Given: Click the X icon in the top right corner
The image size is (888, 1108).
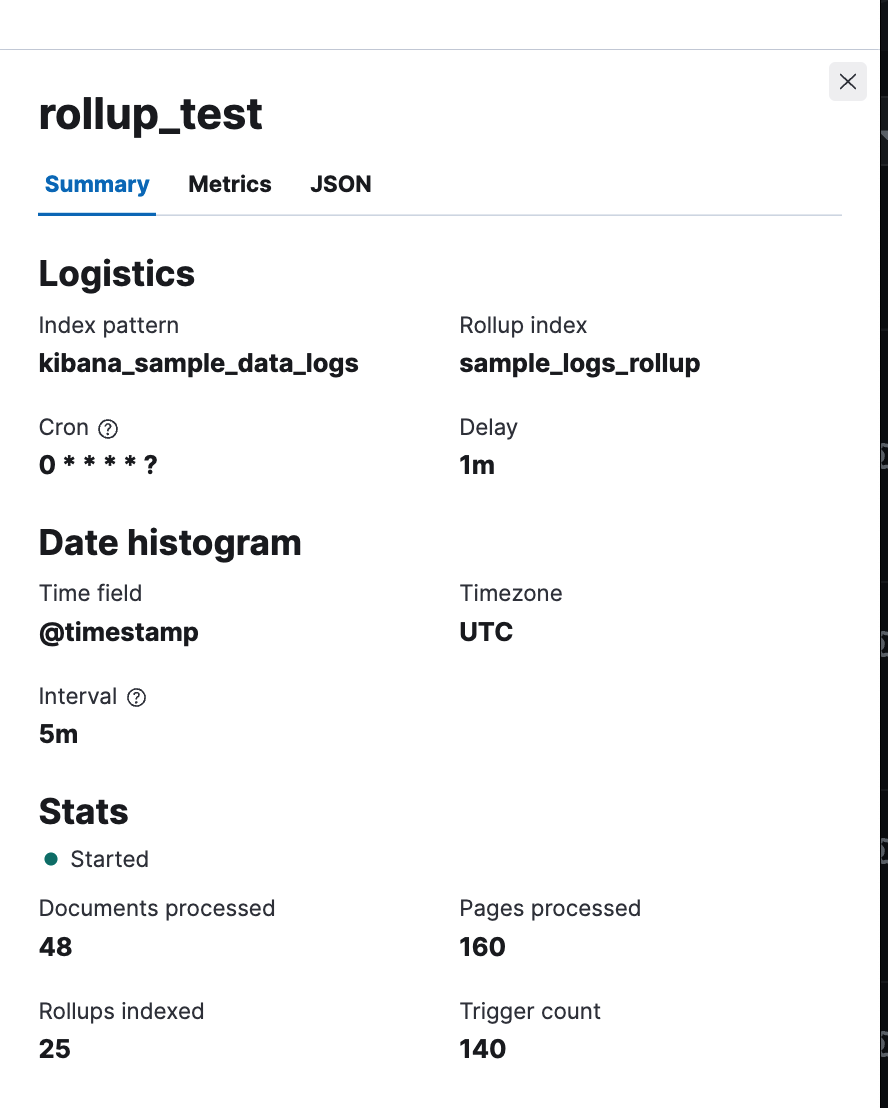Looking at the screenshot, I should (848, 81).
